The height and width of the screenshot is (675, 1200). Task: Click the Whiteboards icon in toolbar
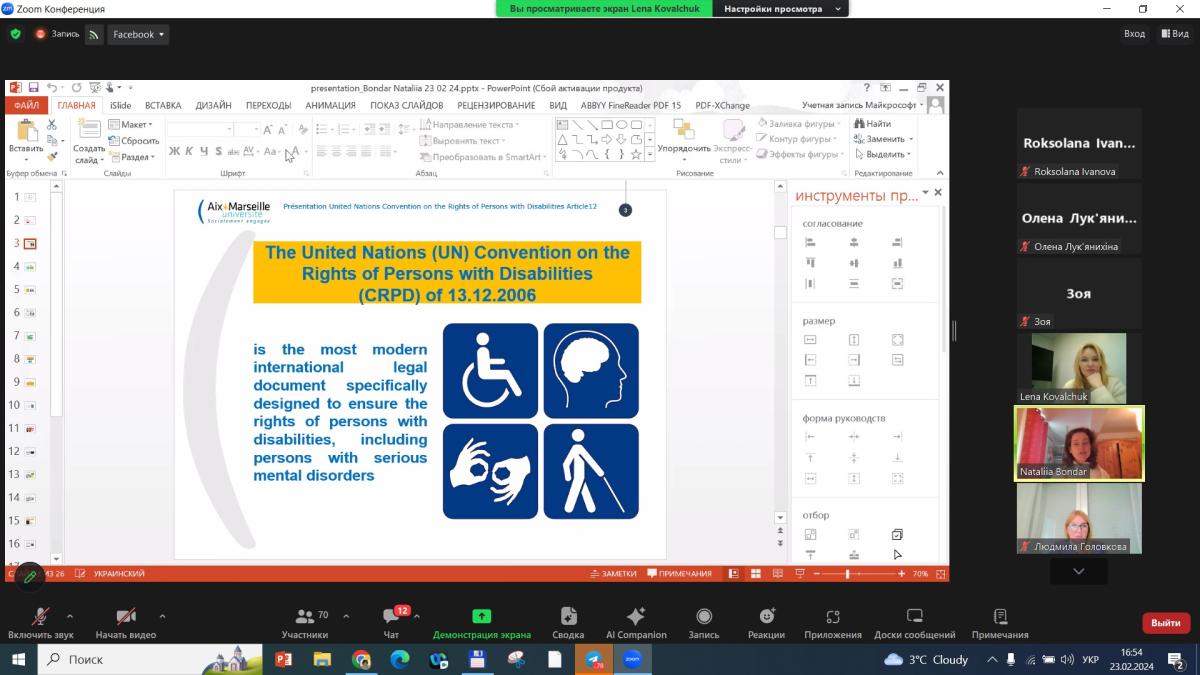coord(914,623)
